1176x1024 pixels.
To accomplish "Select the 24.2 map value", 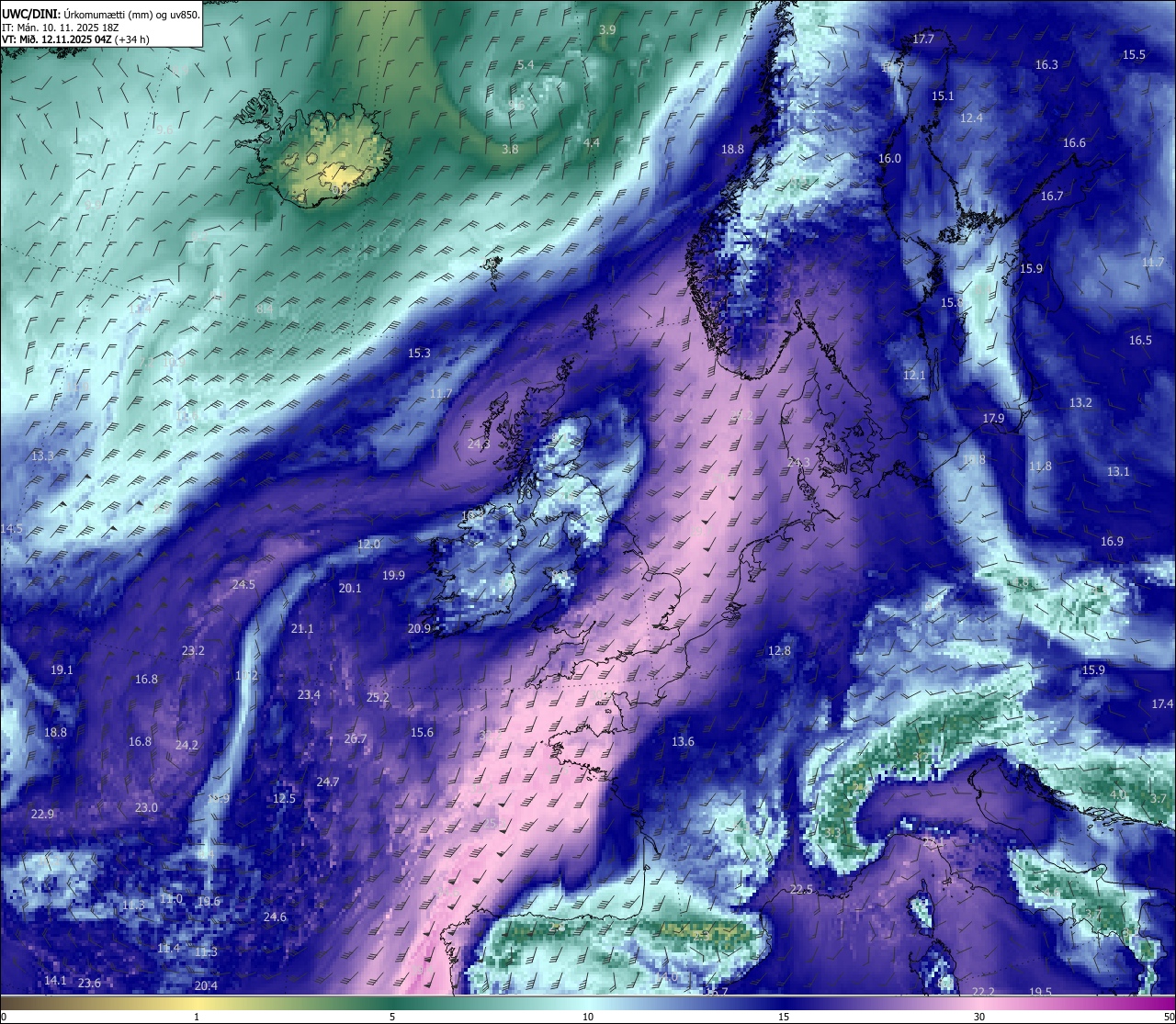I will click(187, 745).
